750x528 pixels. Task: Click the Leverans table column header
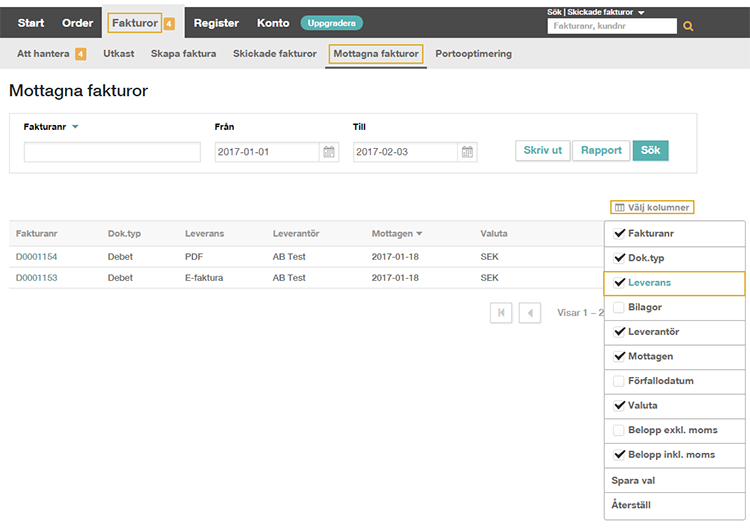(204, 233)
